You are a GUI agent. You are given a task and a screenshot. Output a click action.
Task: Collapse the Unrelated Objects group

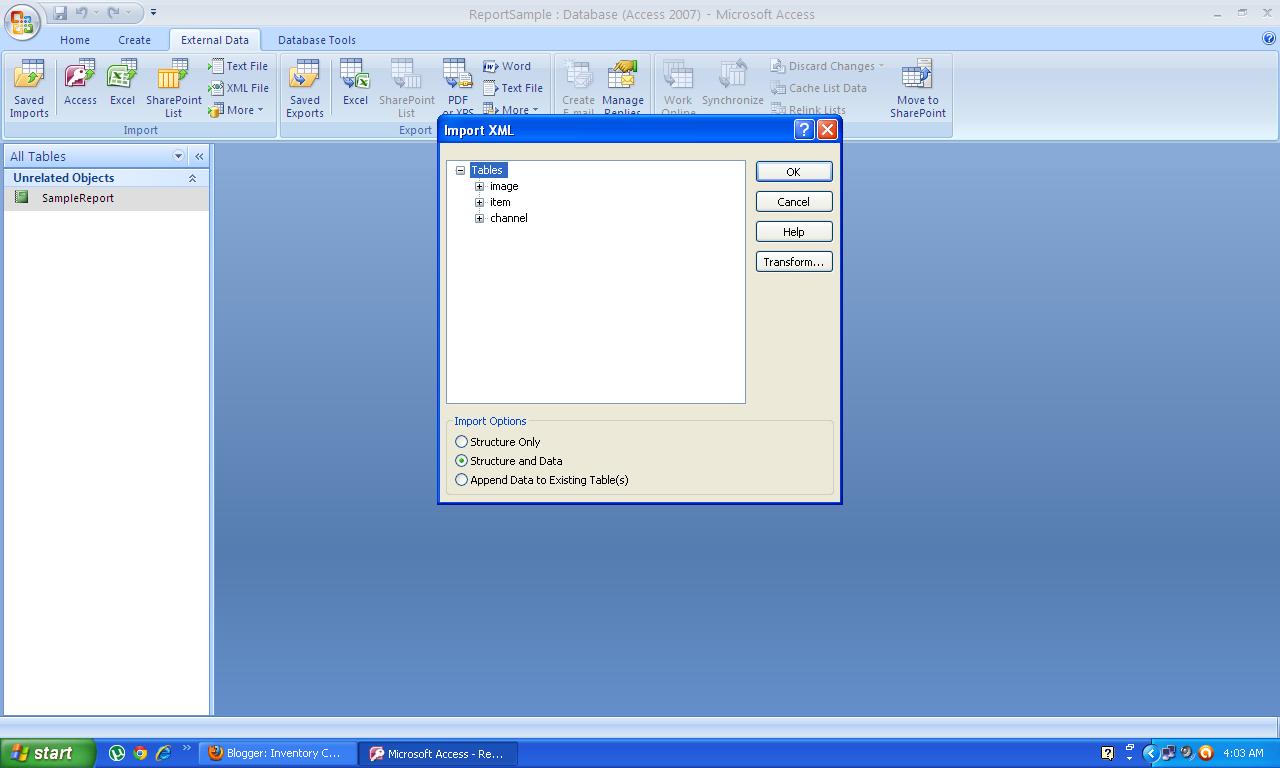192,178
